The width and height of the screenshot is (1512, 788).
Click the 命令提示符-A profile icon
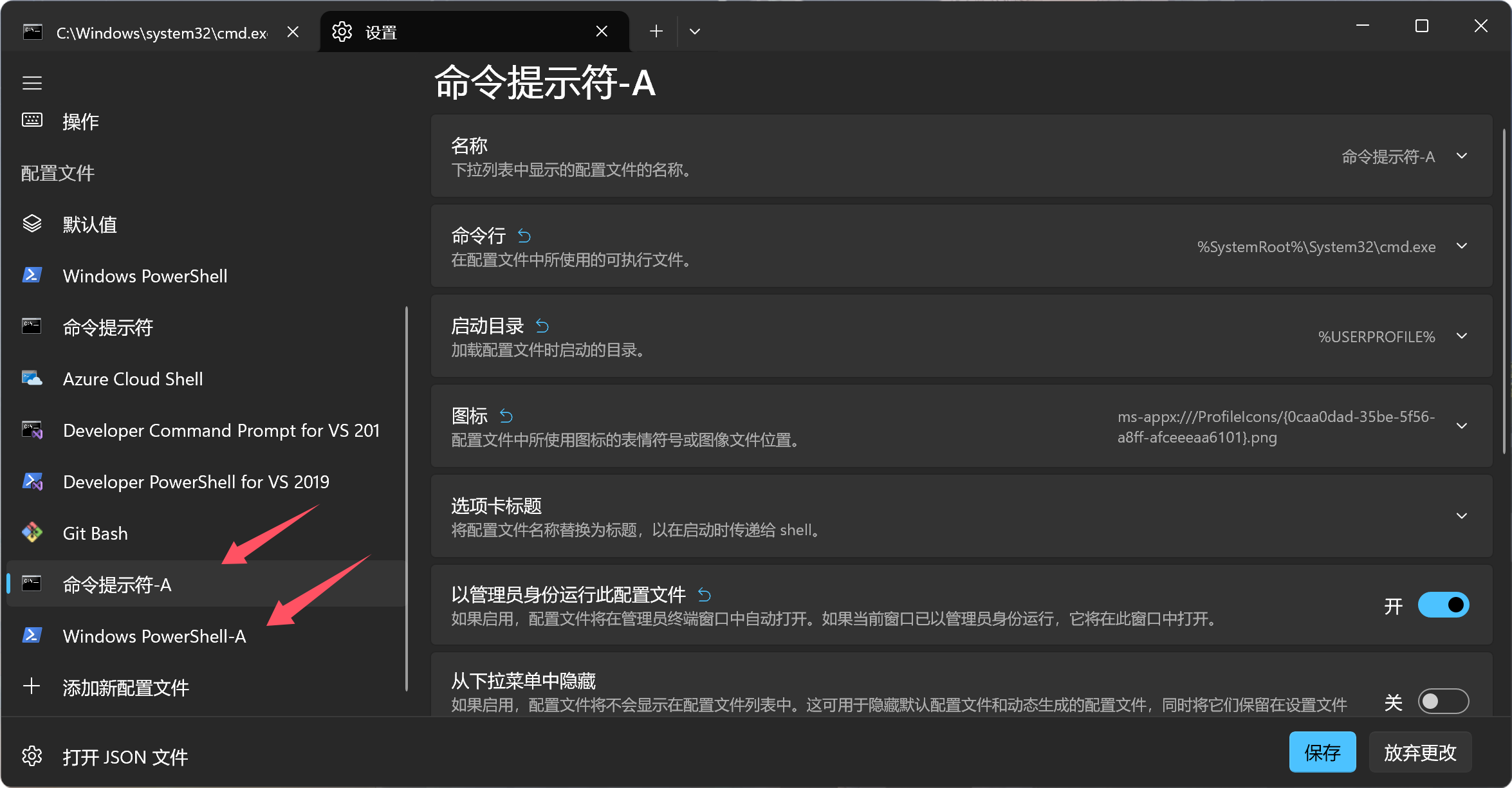(32, 583)
